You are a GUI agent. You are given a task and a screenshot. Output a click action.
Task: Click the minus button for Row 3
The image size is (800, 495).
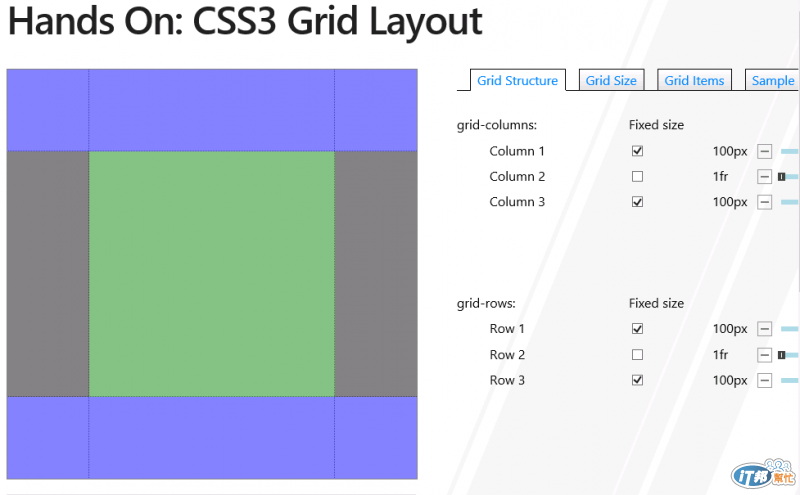pos(764,380)
